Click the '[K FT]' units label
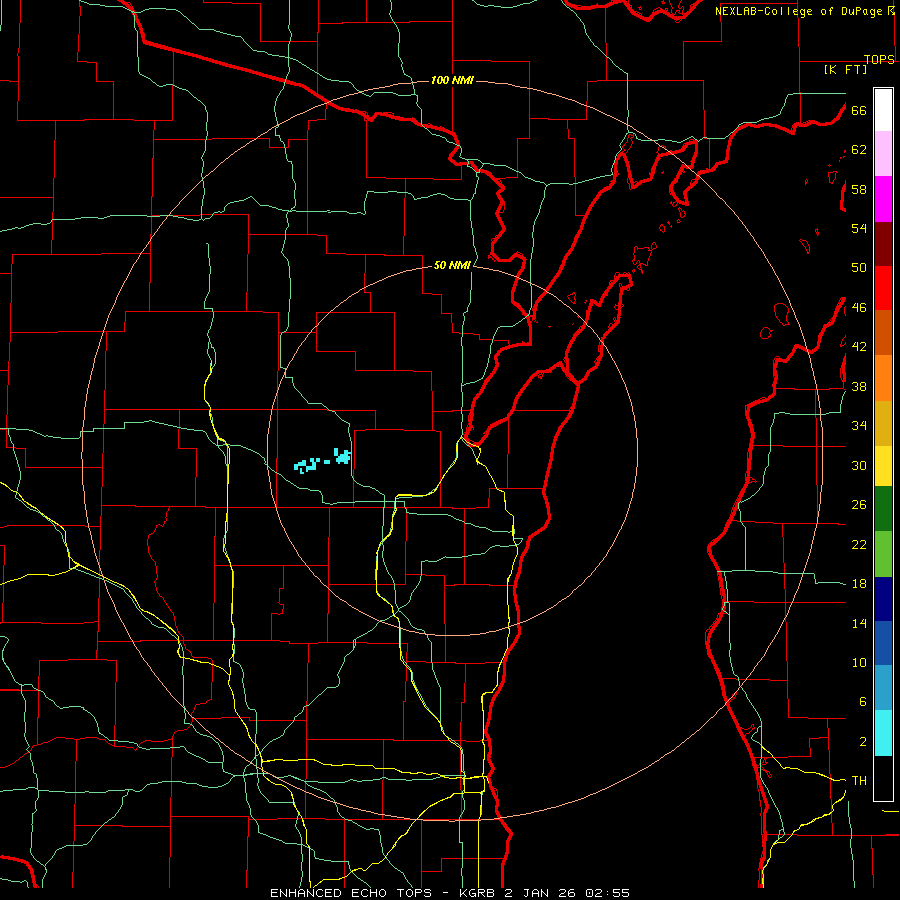Screen dimensions: 900x900 point(845,69)
